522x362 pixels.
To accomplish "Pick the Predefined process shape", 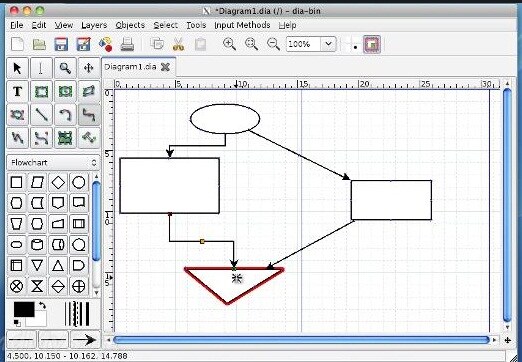I will point(79,224).
